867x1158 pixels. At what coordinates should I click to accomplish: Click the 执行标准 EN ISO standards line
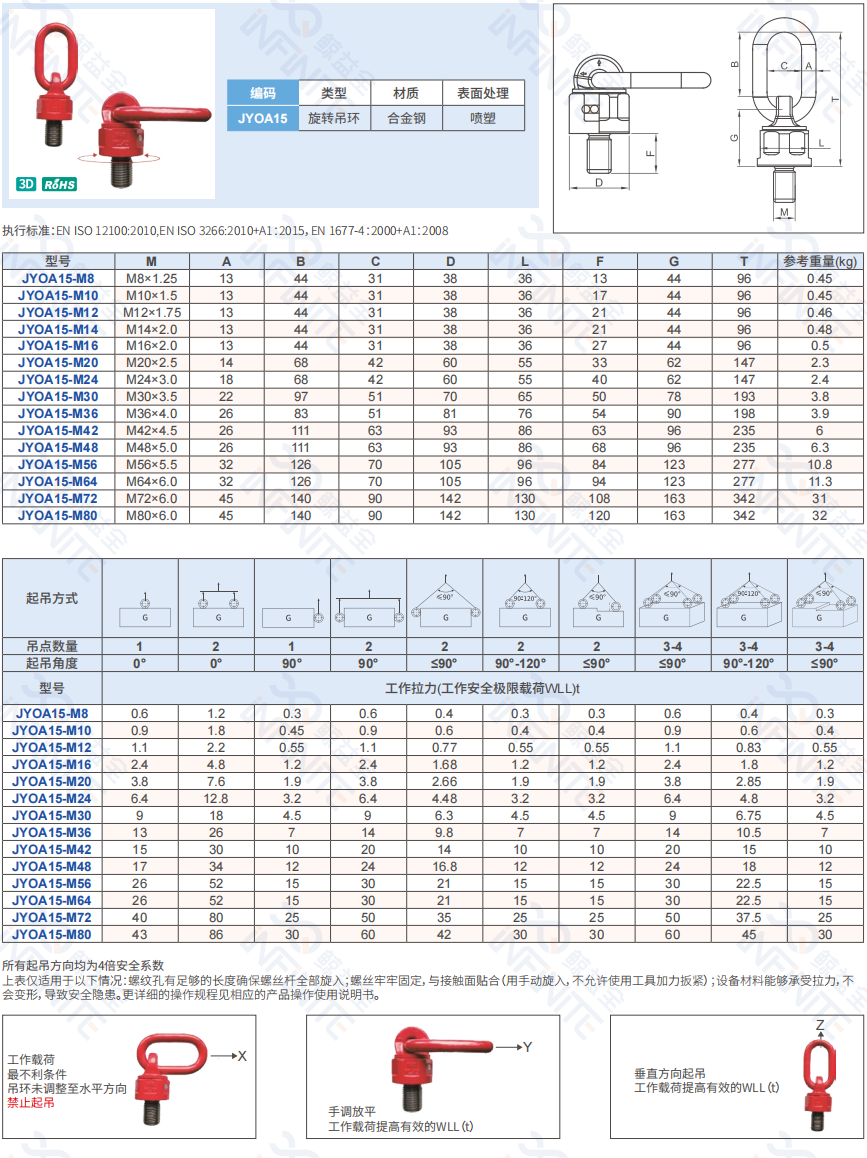[x=225, y=230]
